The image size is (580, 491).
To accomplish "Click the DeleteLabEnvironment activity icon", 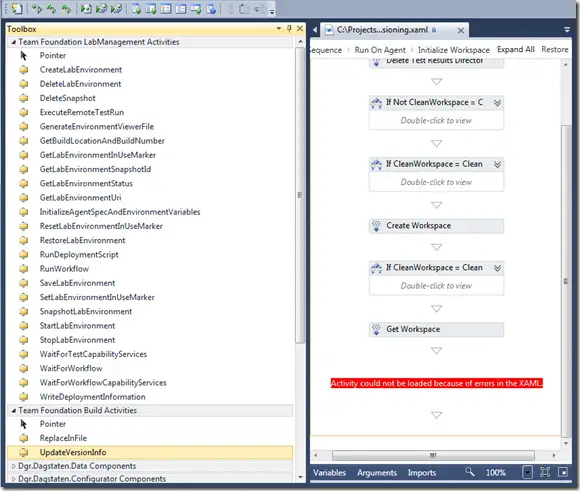I will click(24, 84).
